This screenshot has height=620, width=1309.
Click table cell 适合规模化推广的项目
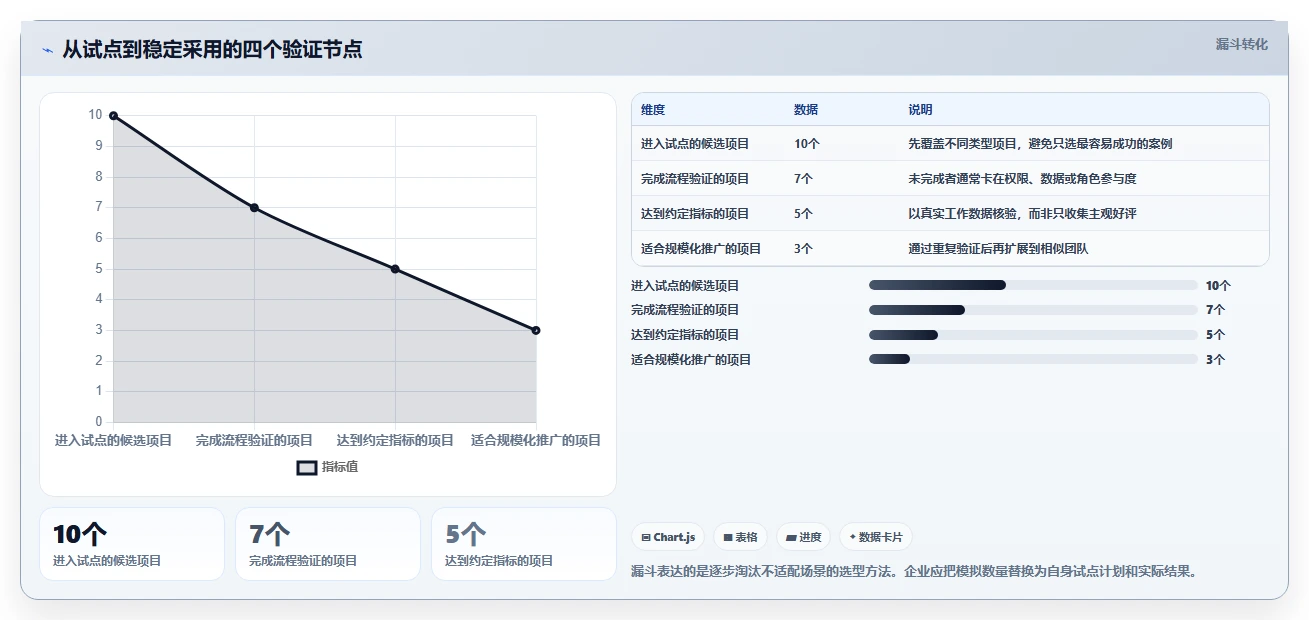[701, 249]
